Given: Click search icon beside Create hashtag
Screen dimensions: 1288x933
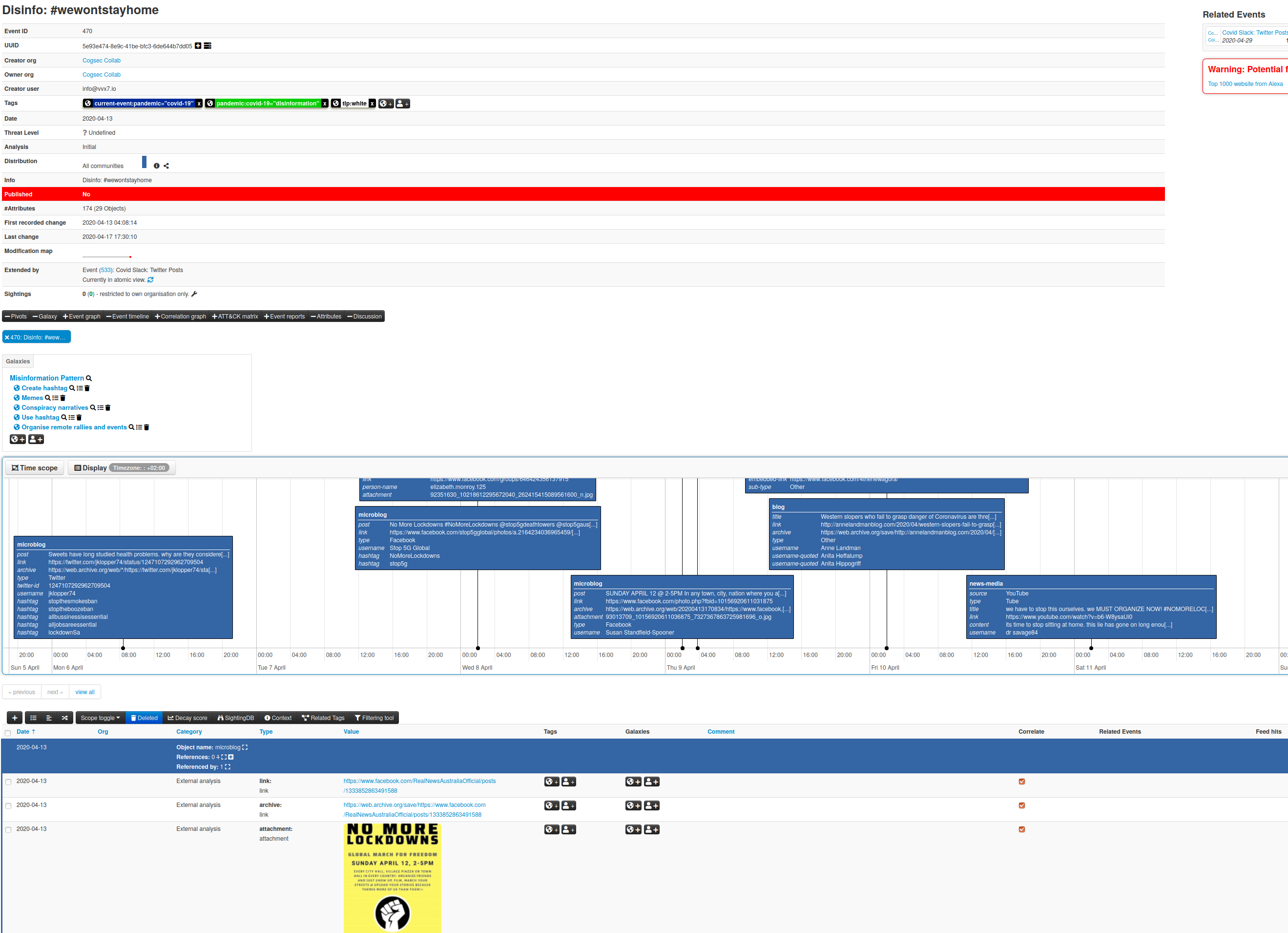Looking at the screenshot, I should (72, 388).
